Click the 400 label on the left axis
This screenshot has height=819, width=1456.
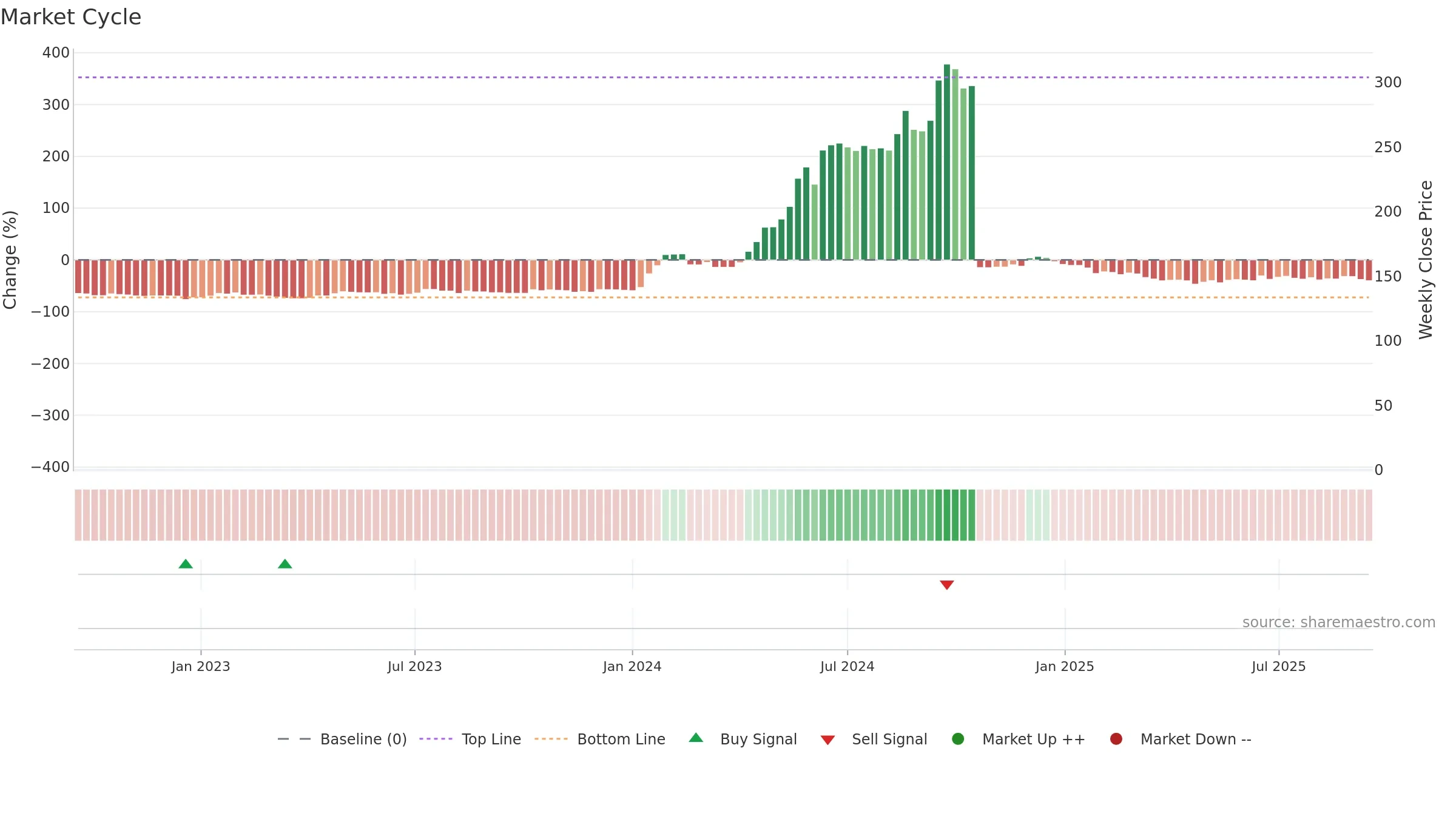click(56, 53)
